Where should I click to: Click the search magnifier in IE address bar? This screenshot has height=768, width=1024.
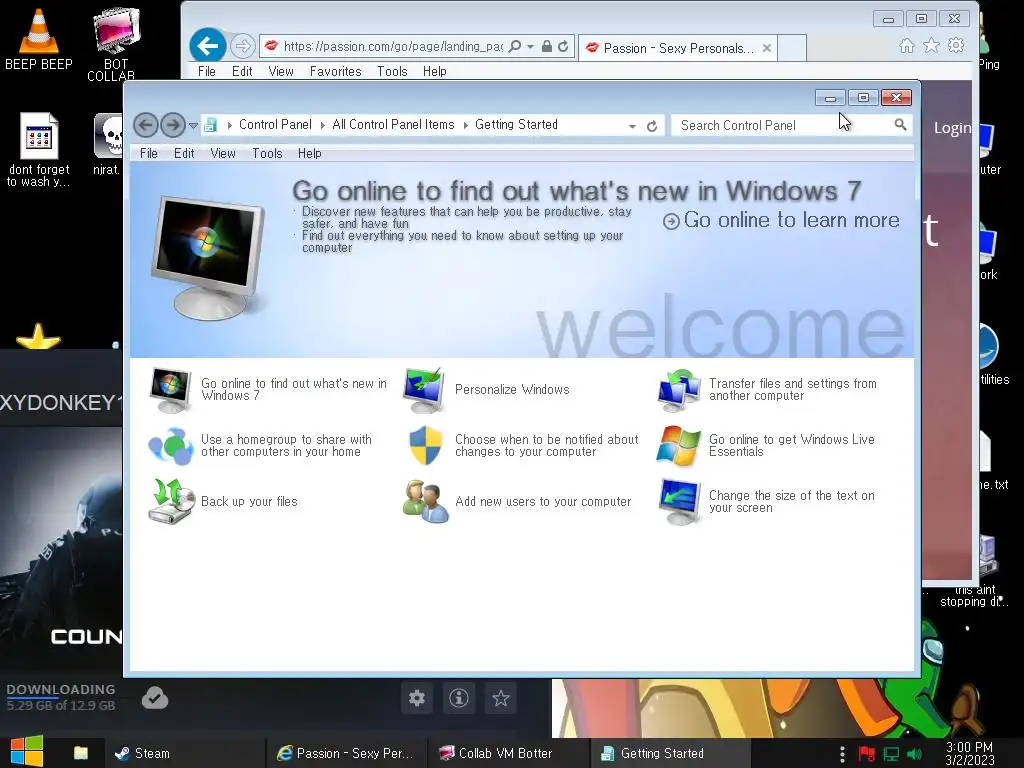pos(515,46)
